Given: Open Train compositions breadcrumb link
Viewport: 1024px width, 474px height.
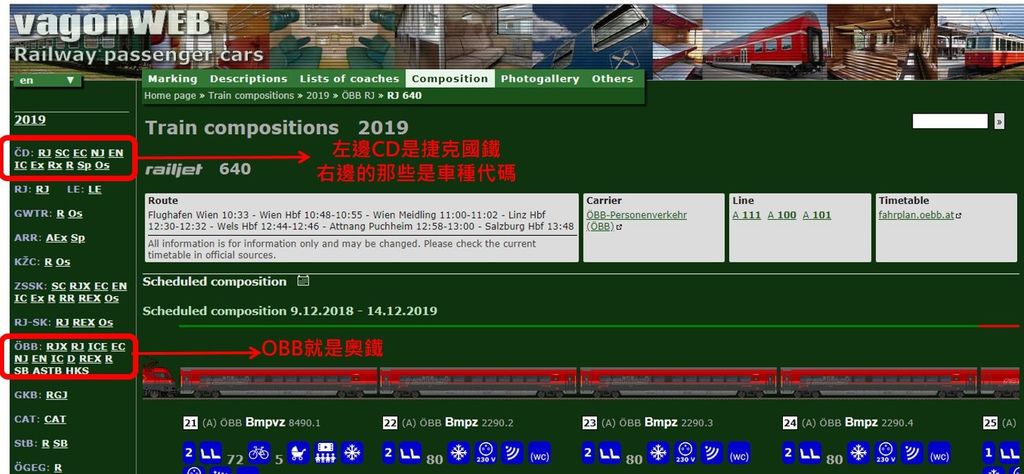Looking at the screenshot, I should 251,95.
